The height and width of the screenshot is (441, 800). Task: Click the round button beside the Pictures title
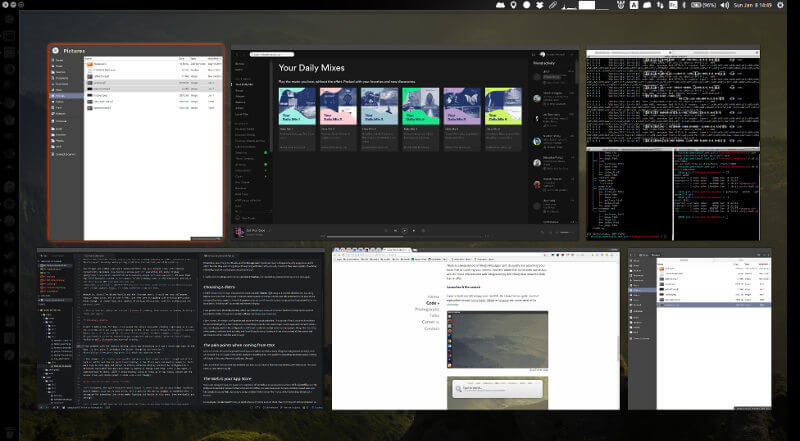[x=56, y=51]
